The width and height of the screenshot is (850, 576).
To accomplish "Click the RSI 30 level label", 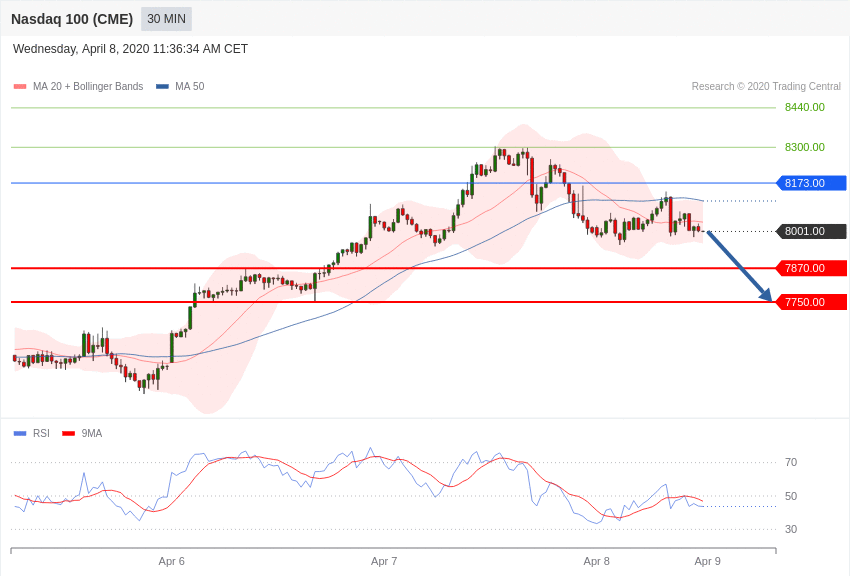I will click(791, 529).
